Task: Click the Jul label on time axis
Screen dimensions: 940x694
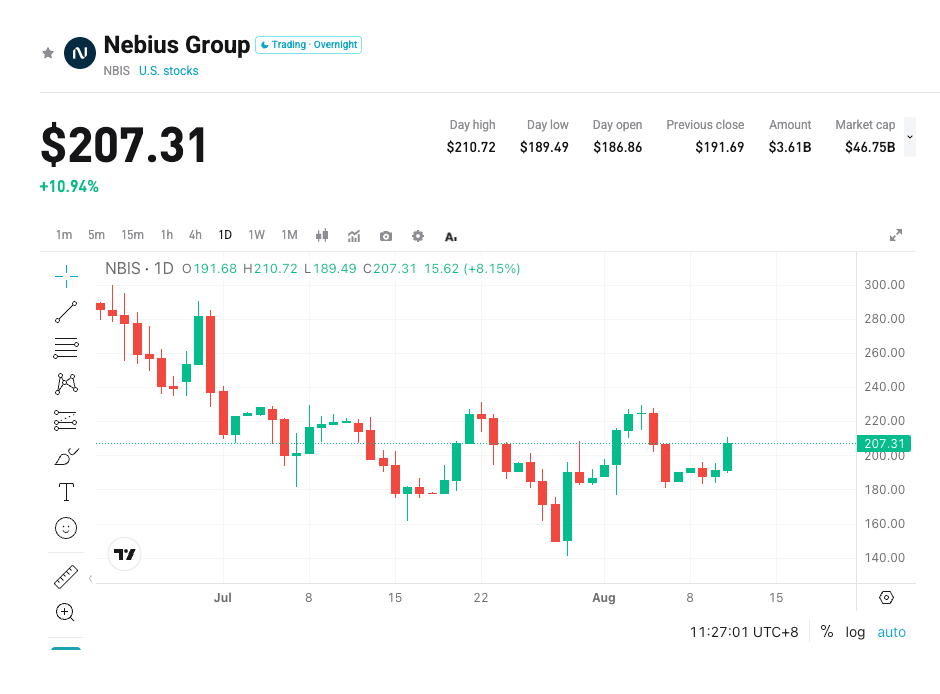Action: pos(222,598)
